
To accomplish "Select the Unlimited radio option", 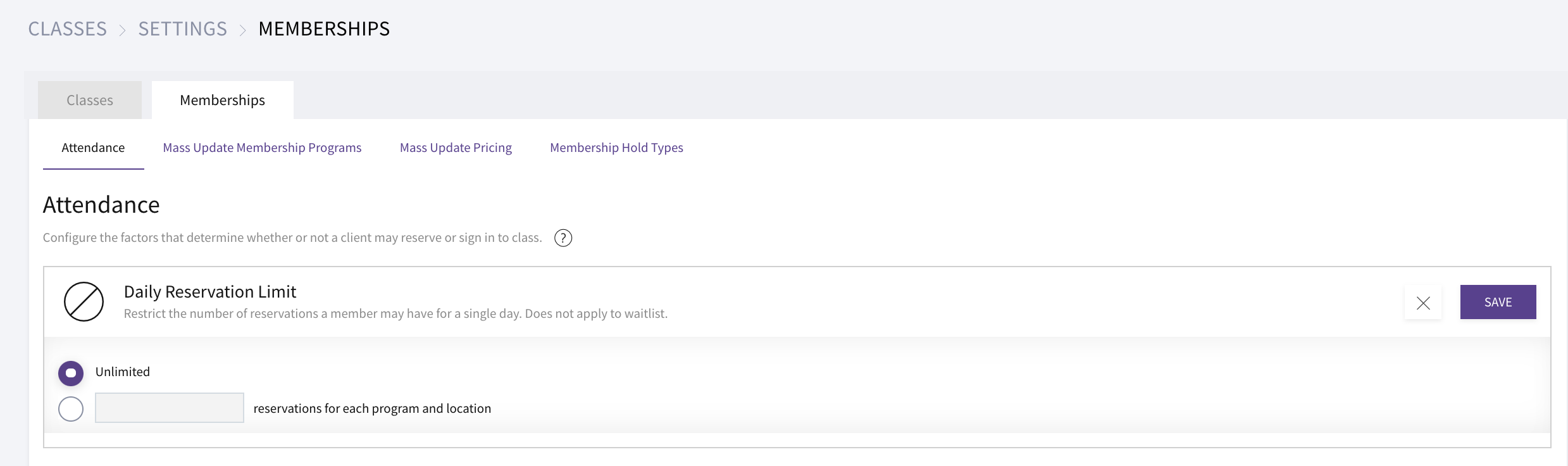I will click(x=71, y=373).
